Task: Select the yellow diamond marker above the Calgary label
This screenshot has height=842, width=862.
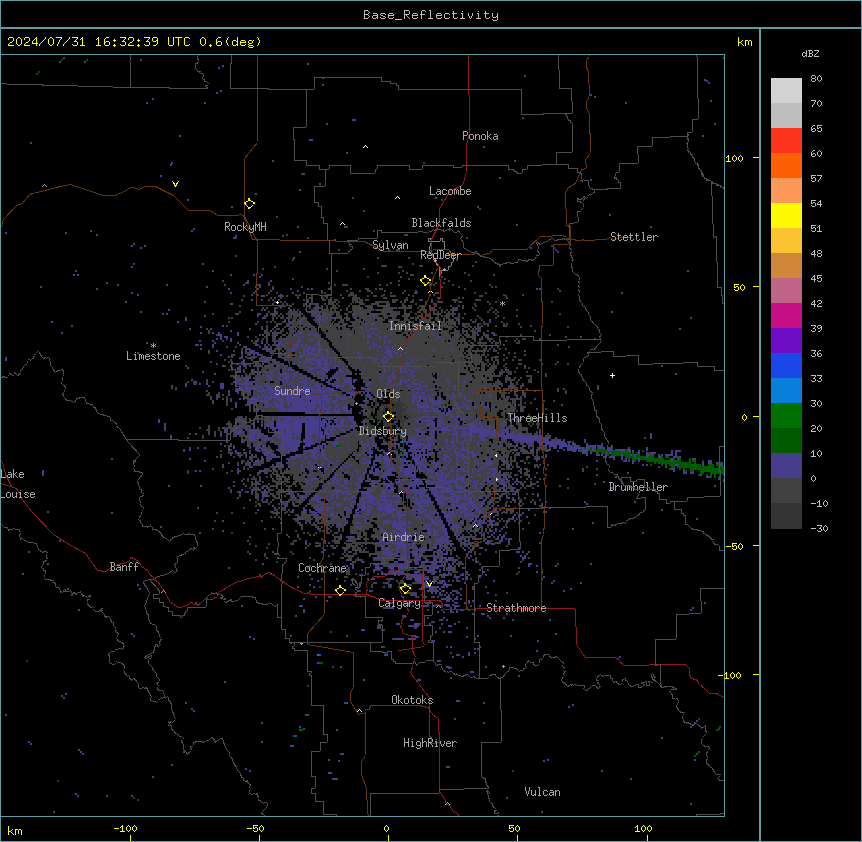Action: [405, 589]
